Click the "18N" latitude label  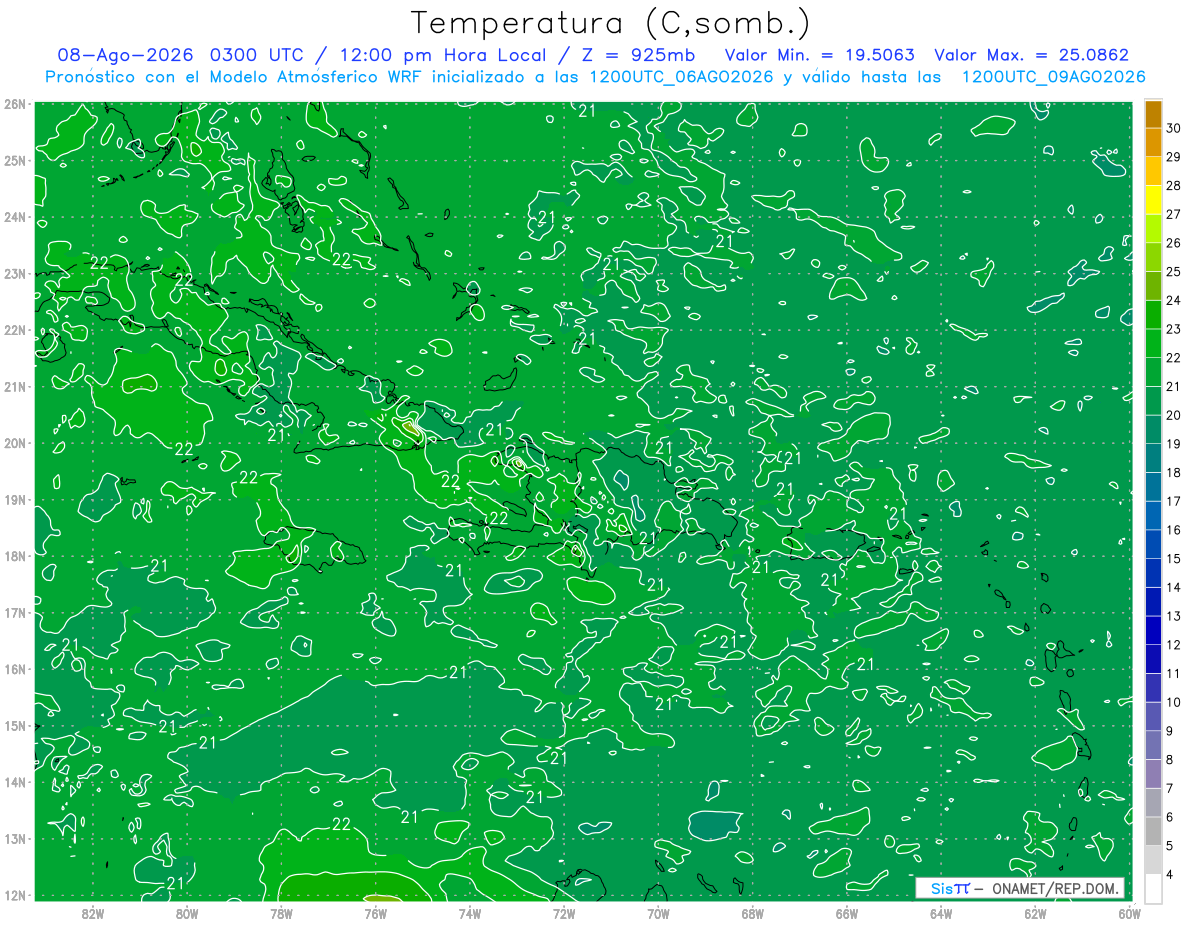click(x=14, y=556)
